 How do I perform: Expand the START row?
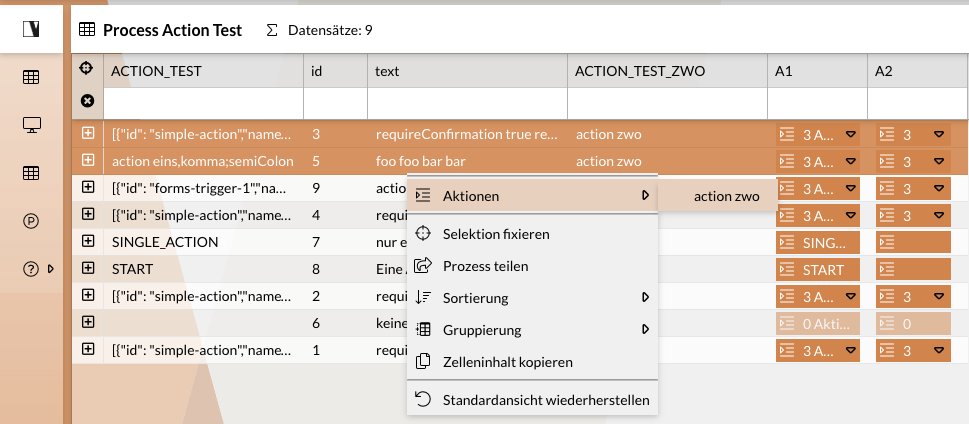(88, 268)
